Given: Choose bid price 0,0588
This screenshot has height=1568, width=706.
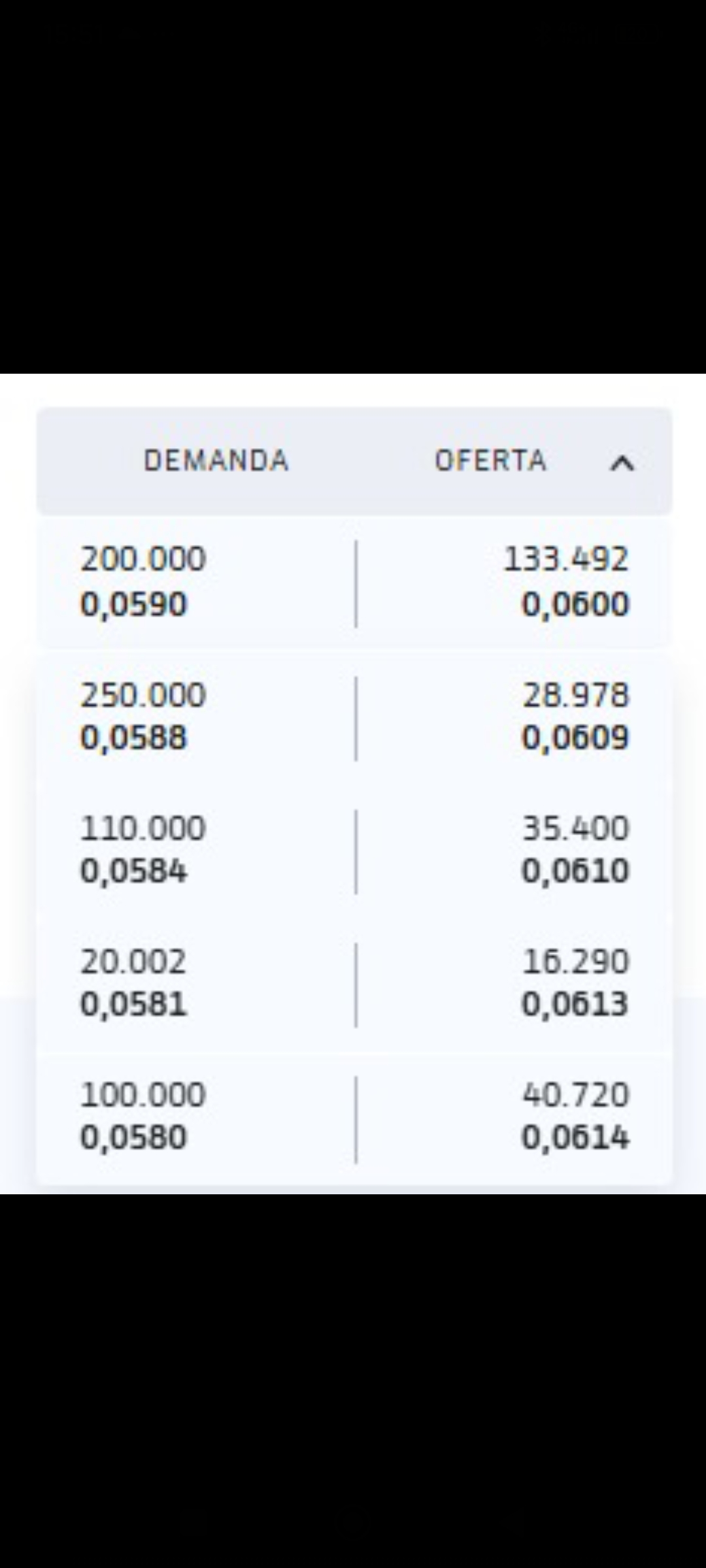Looking at the screenshot, I should point(133,738).
